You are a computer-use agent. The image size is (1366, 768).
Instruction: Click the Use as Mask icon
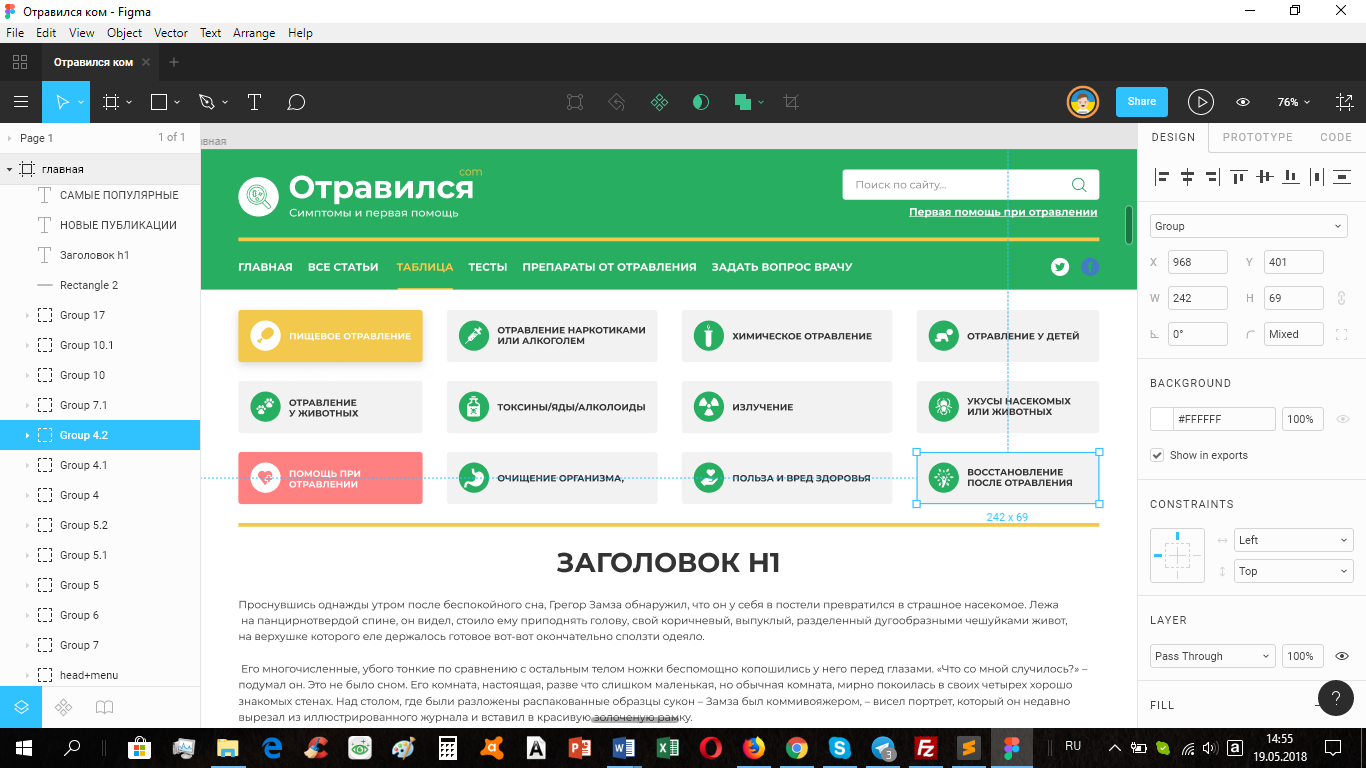coord(701,102)
